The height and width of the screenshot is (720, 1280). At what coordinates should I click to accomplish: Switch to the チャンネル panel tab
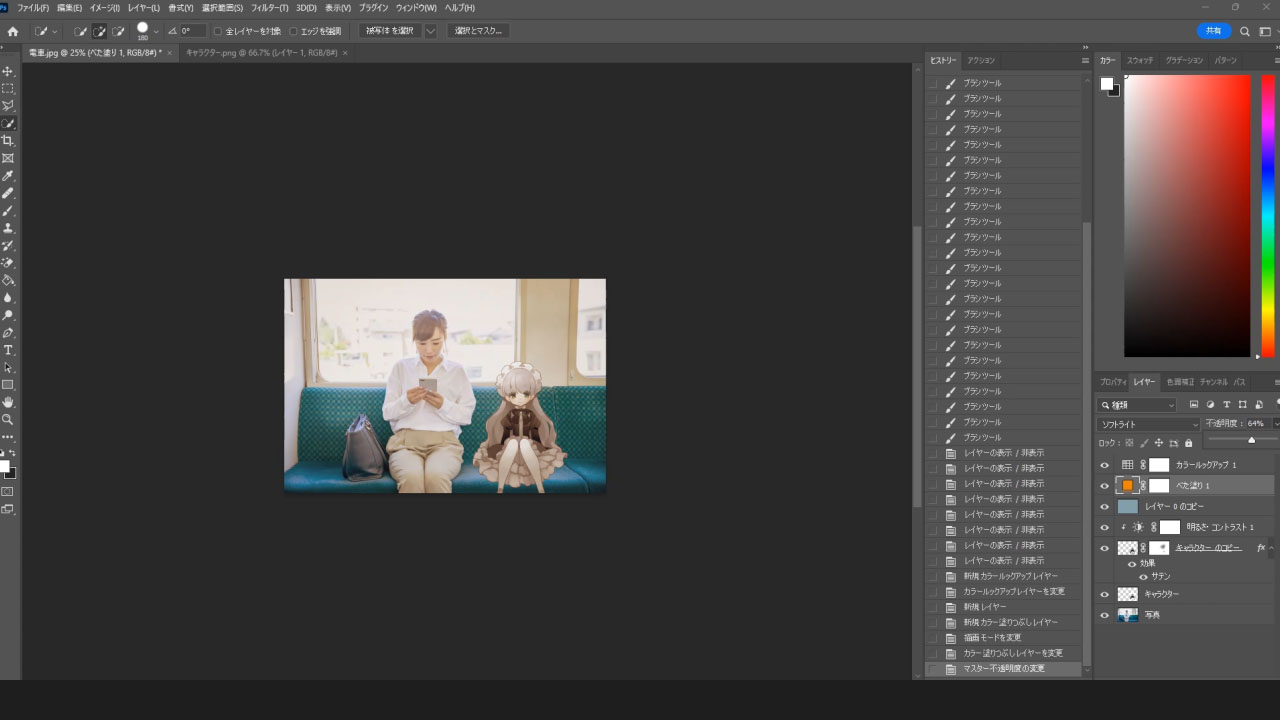(x=1213, y=382)
